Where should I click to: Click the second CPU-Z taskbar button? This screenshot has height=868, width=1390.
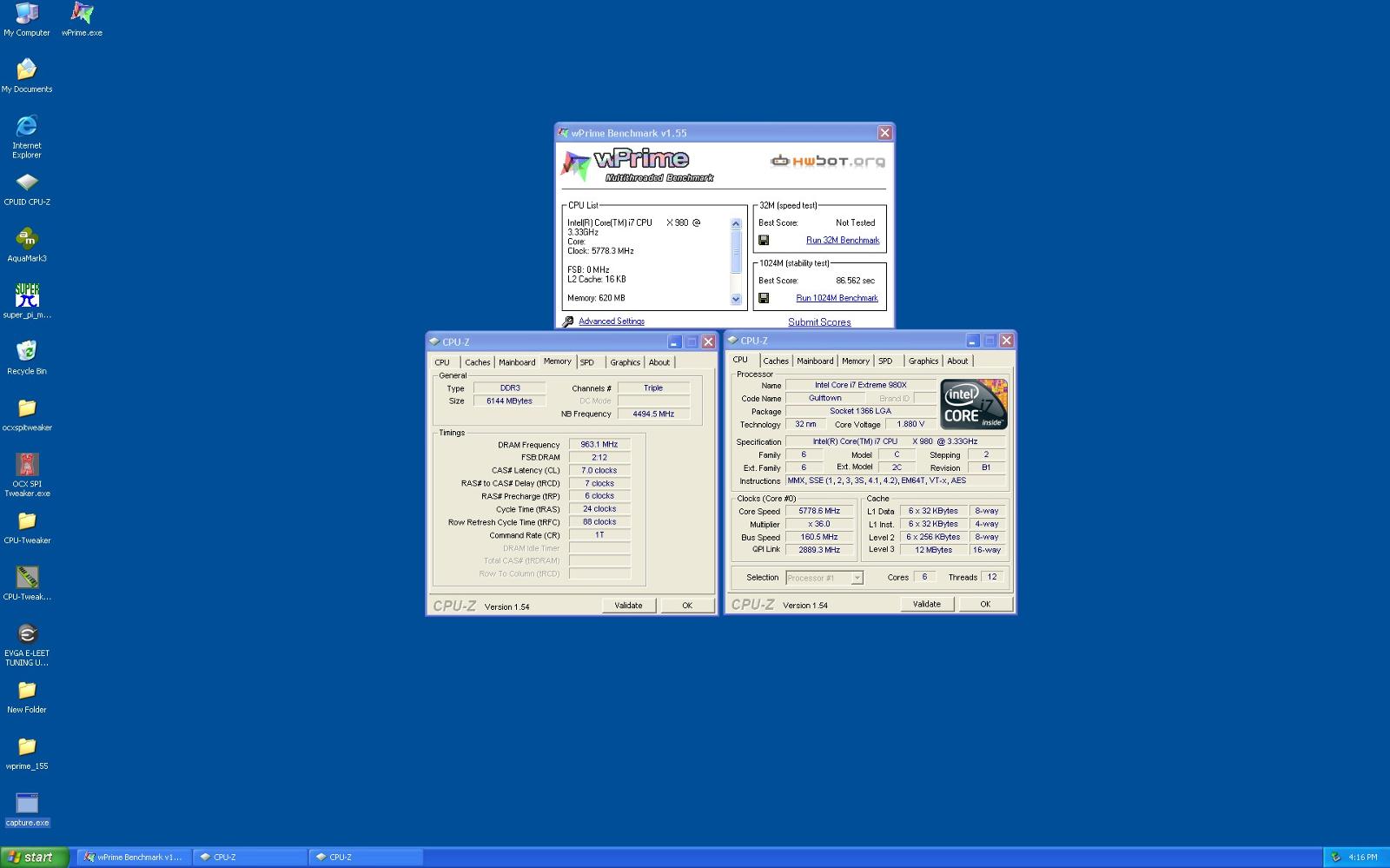point(366,858)
